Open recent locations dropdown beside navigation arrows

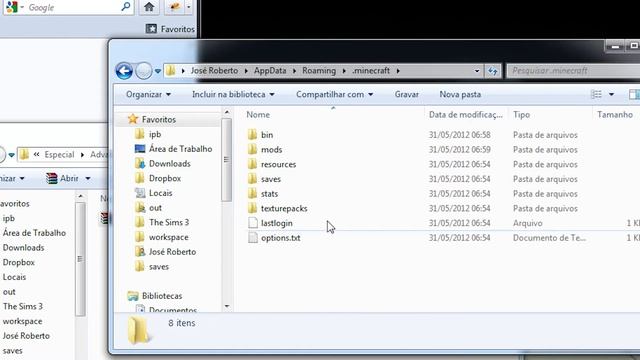coord(158,71)
